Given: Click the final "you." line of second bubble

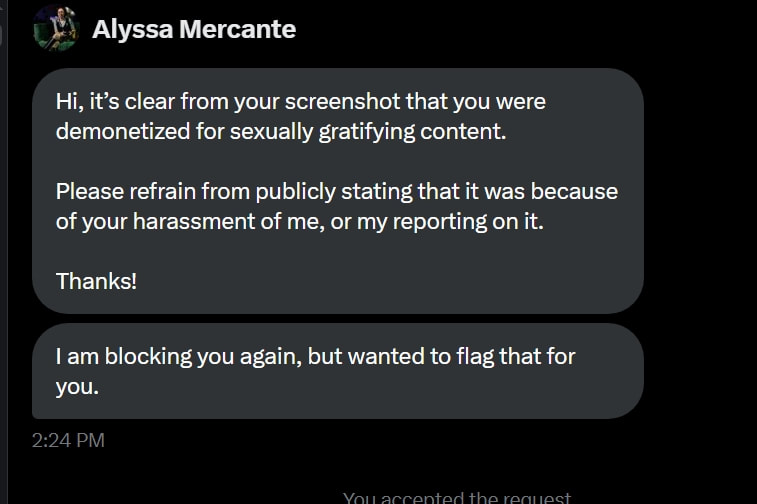Looking at the screenshot, I should tap(77, 387).
